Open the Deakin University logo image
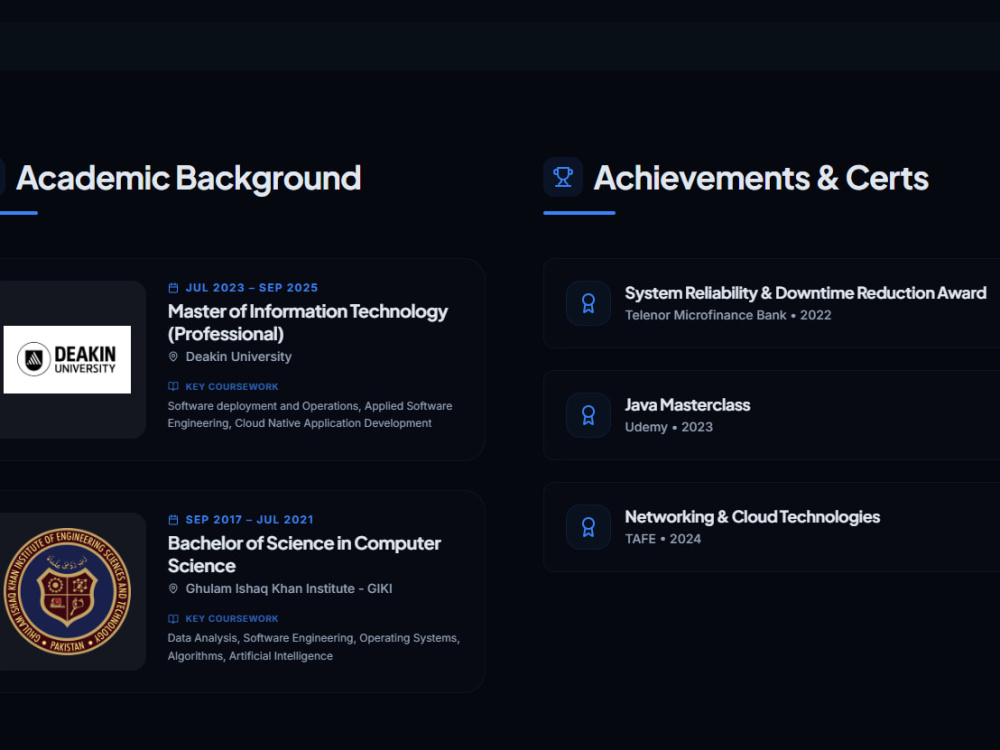Viewport: 1000px width, 750px height. pyautogui.click(x=67, y=360)
